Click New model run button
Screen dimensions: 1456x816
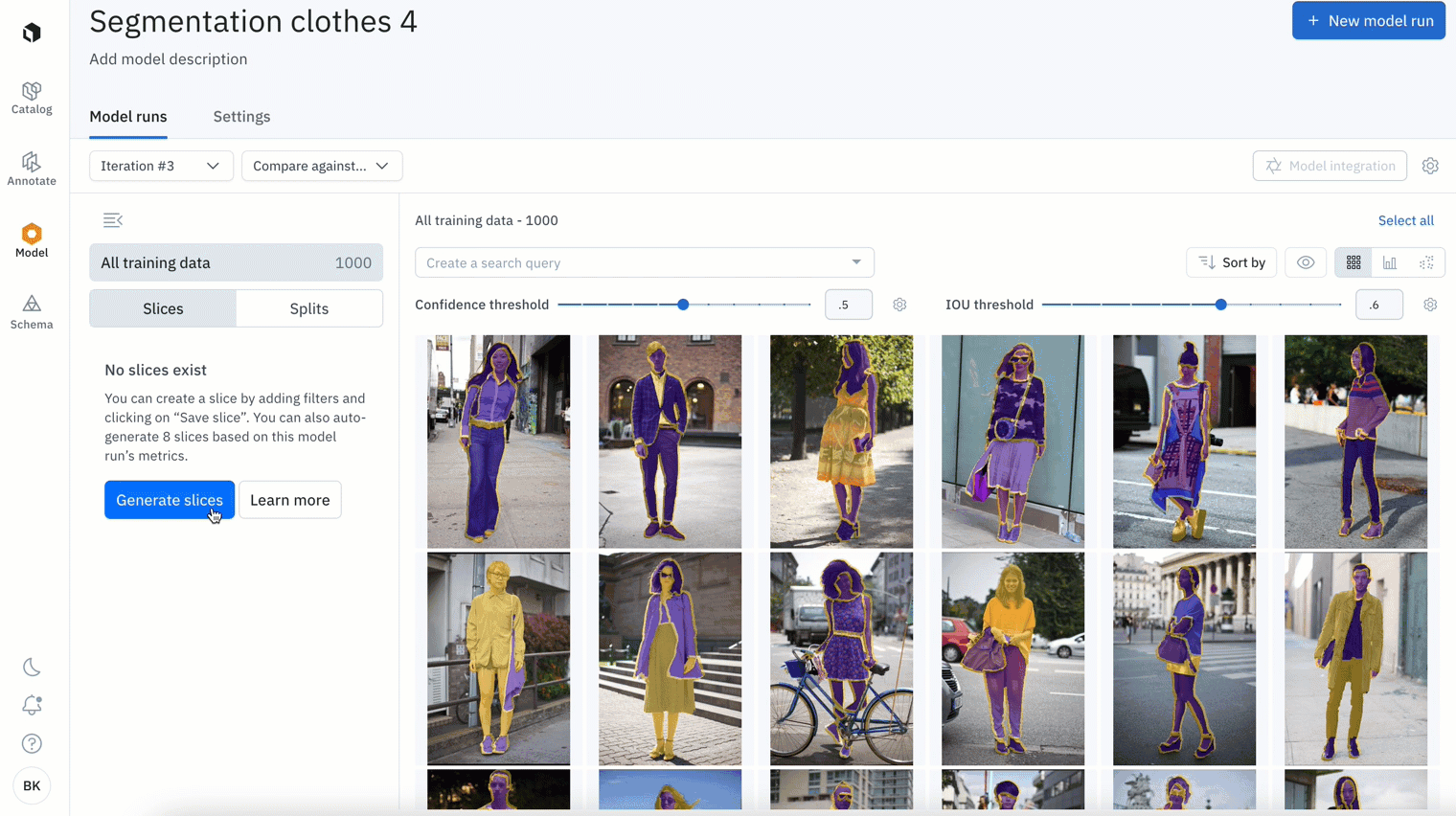coord(1368,20)
